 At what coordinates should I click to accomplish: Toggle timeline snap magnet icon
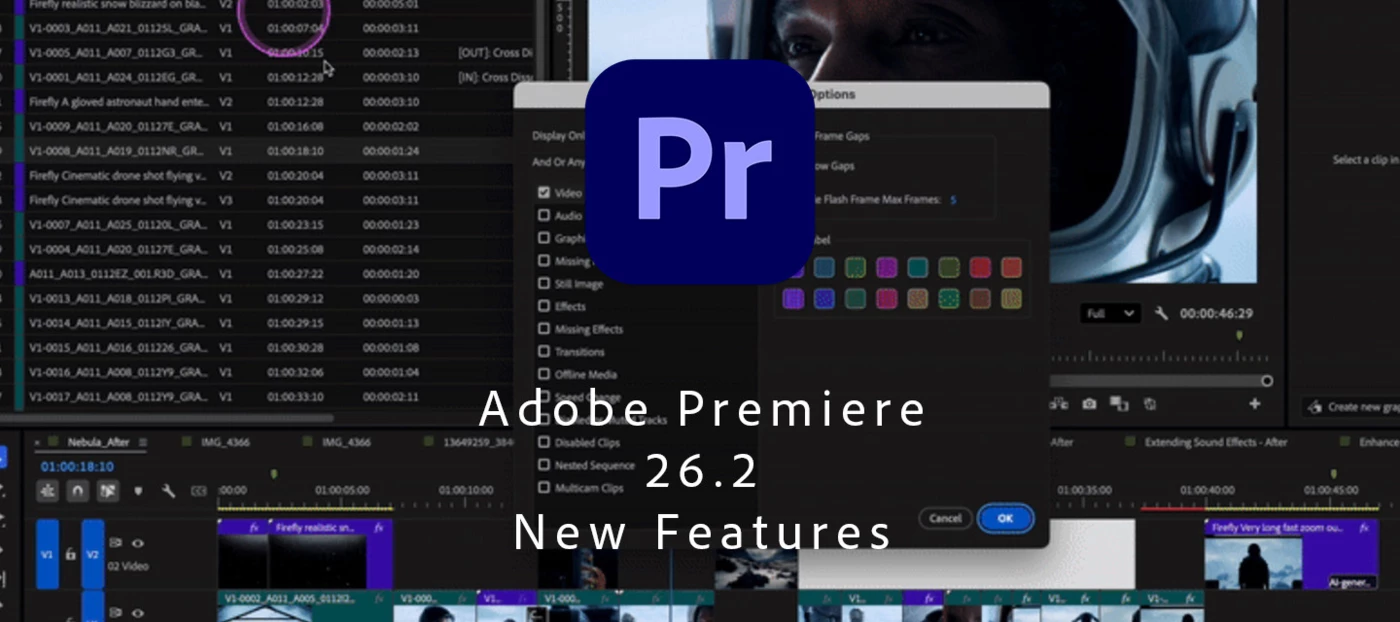click(x=77, y=491)
